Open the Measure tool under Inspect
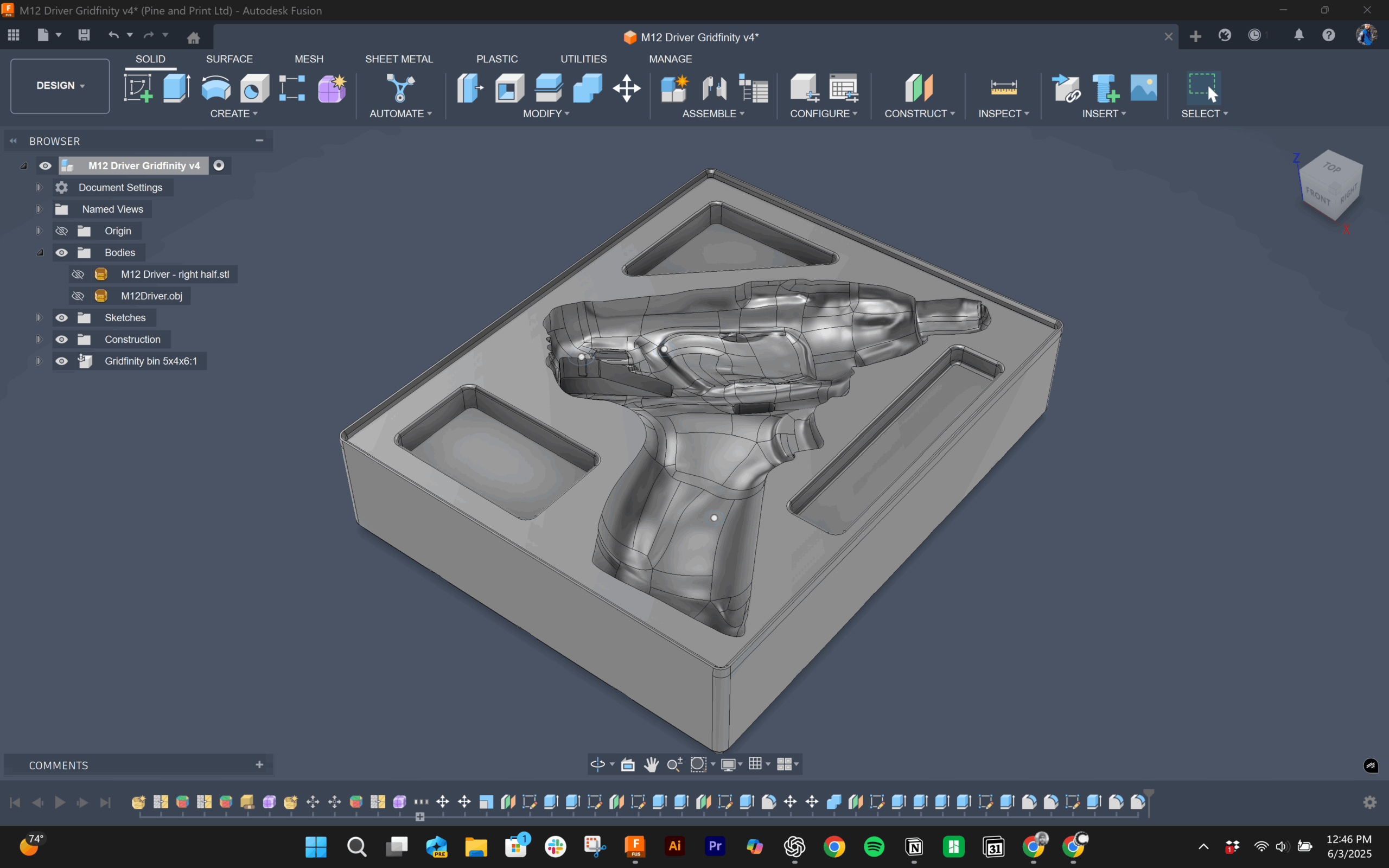Viewport: 1389px width, 868px height. tap(1003, 88)
